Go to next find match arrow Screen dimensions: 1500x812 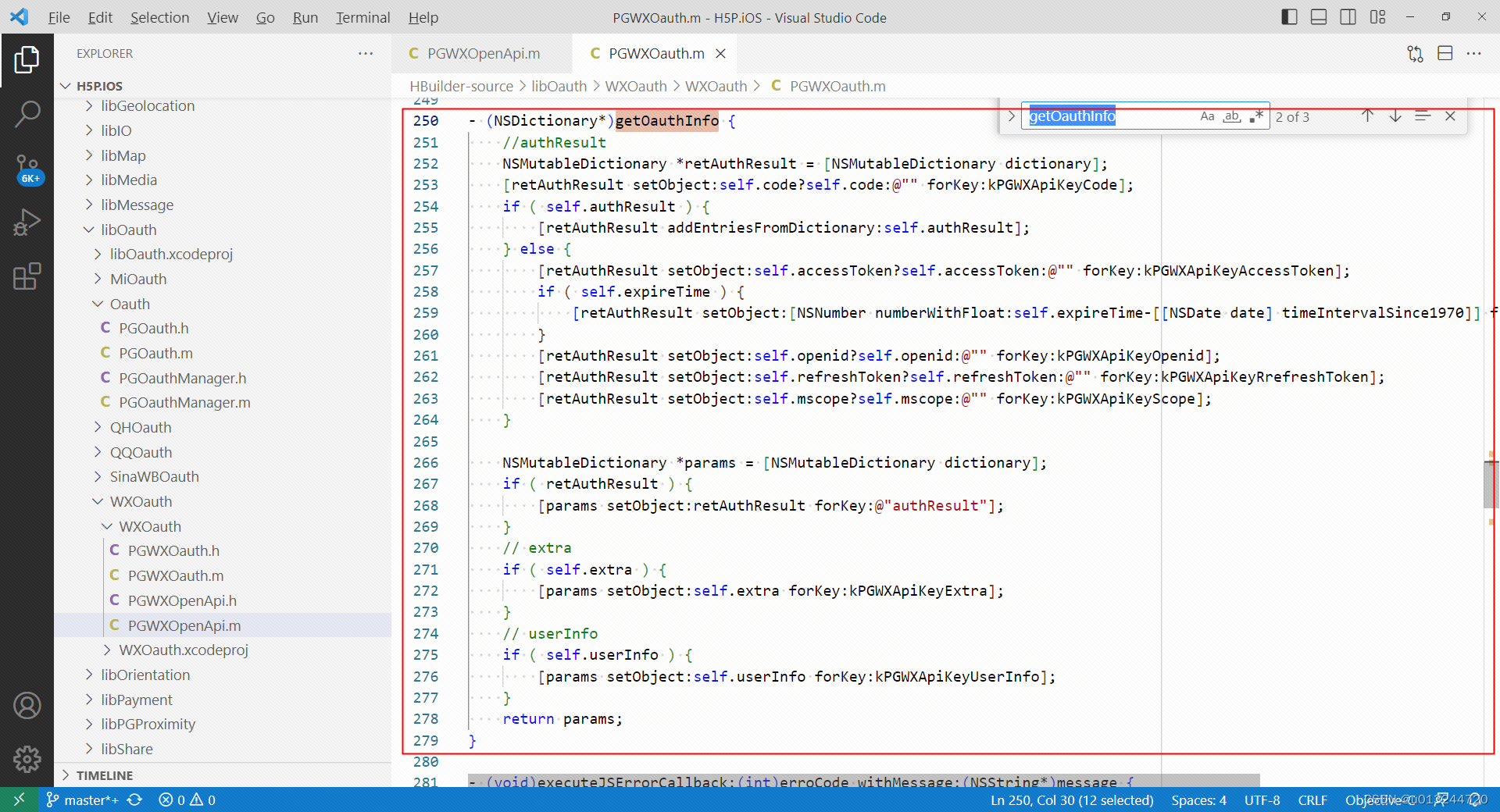tap(1395, 116)
